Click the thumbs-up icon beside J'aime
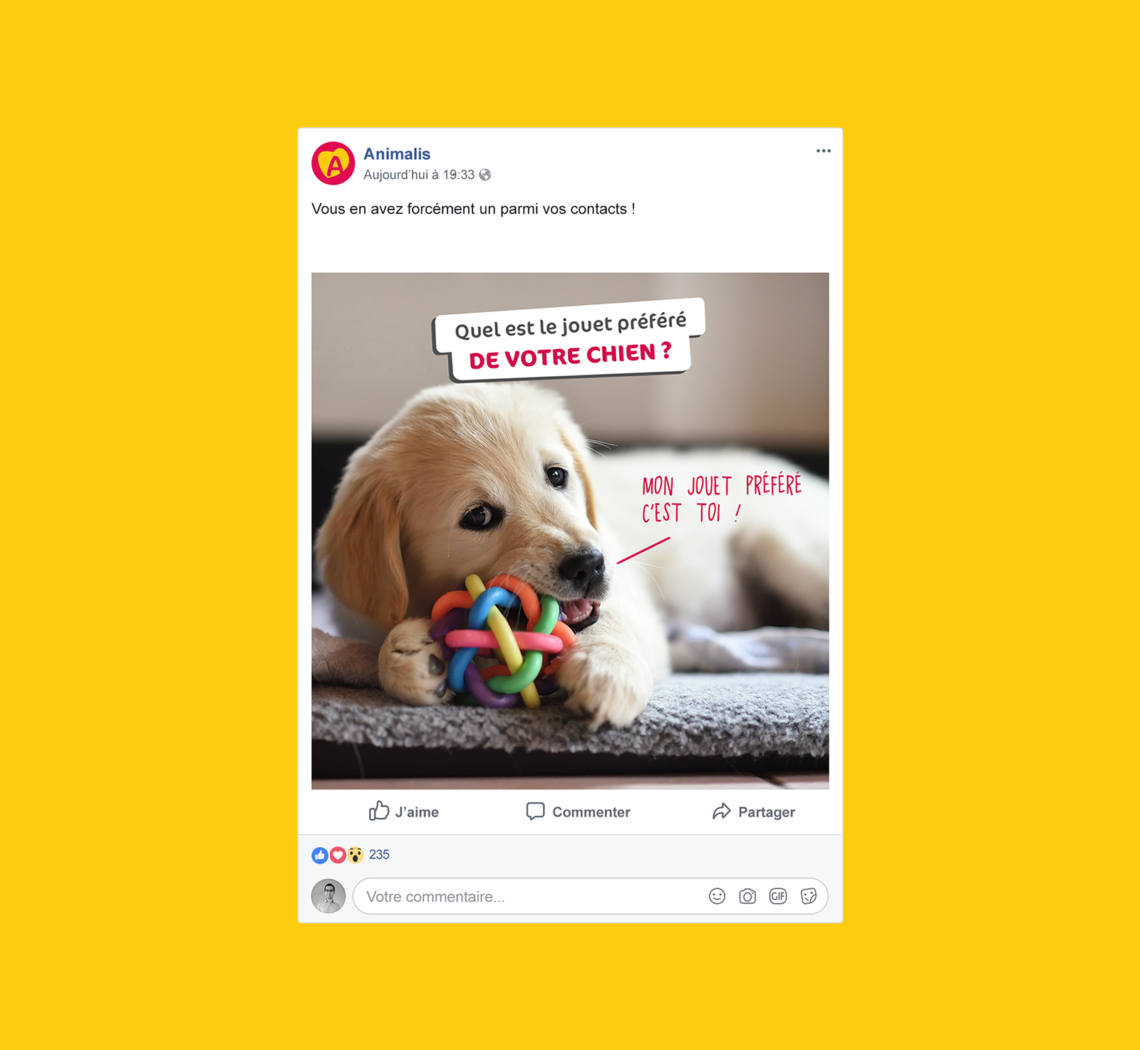The height and width of the screenshot is (1050, 1140). (379, 811)
